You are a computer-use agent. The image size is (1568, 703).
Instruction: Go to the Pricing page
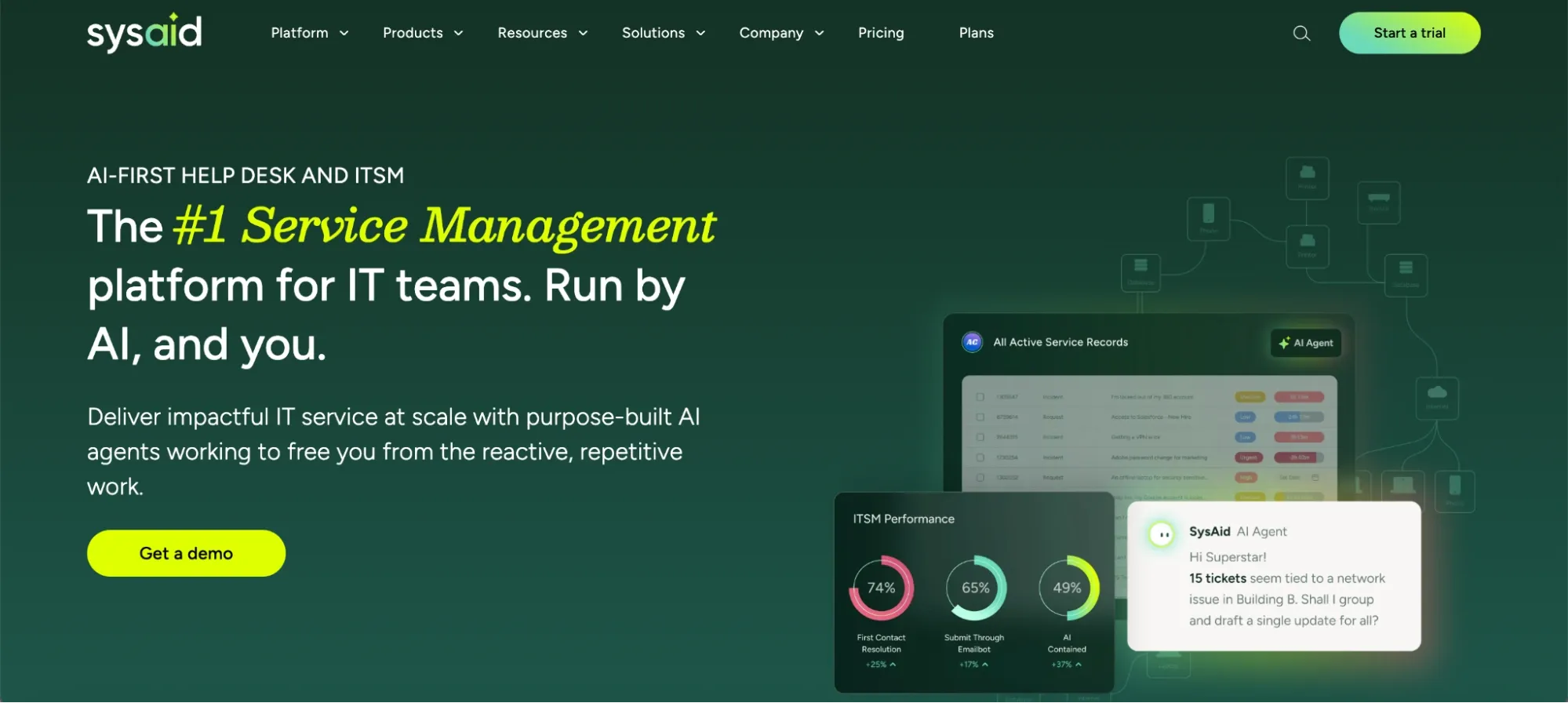pyautogui.click(x=881, y=33)
